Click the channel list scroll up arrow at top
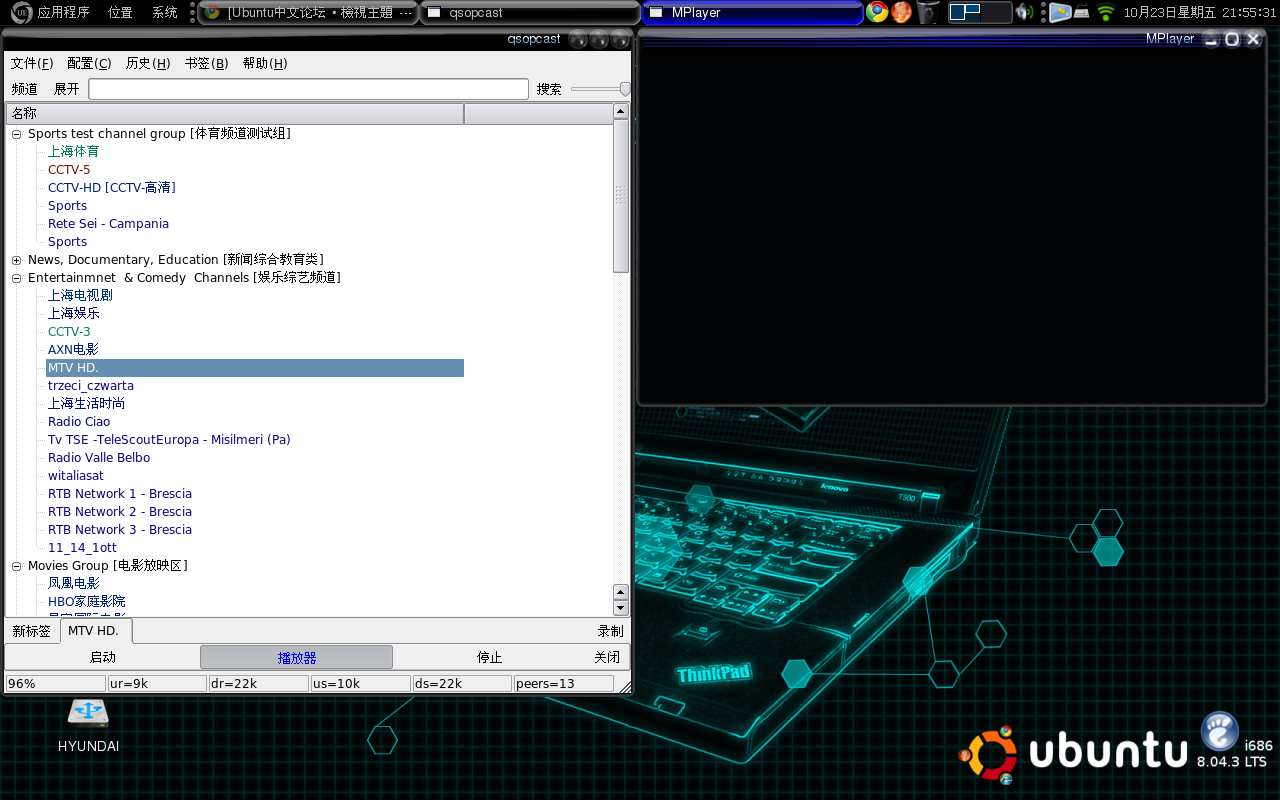Screen dimensions: 1280x800 click(621, 112)
